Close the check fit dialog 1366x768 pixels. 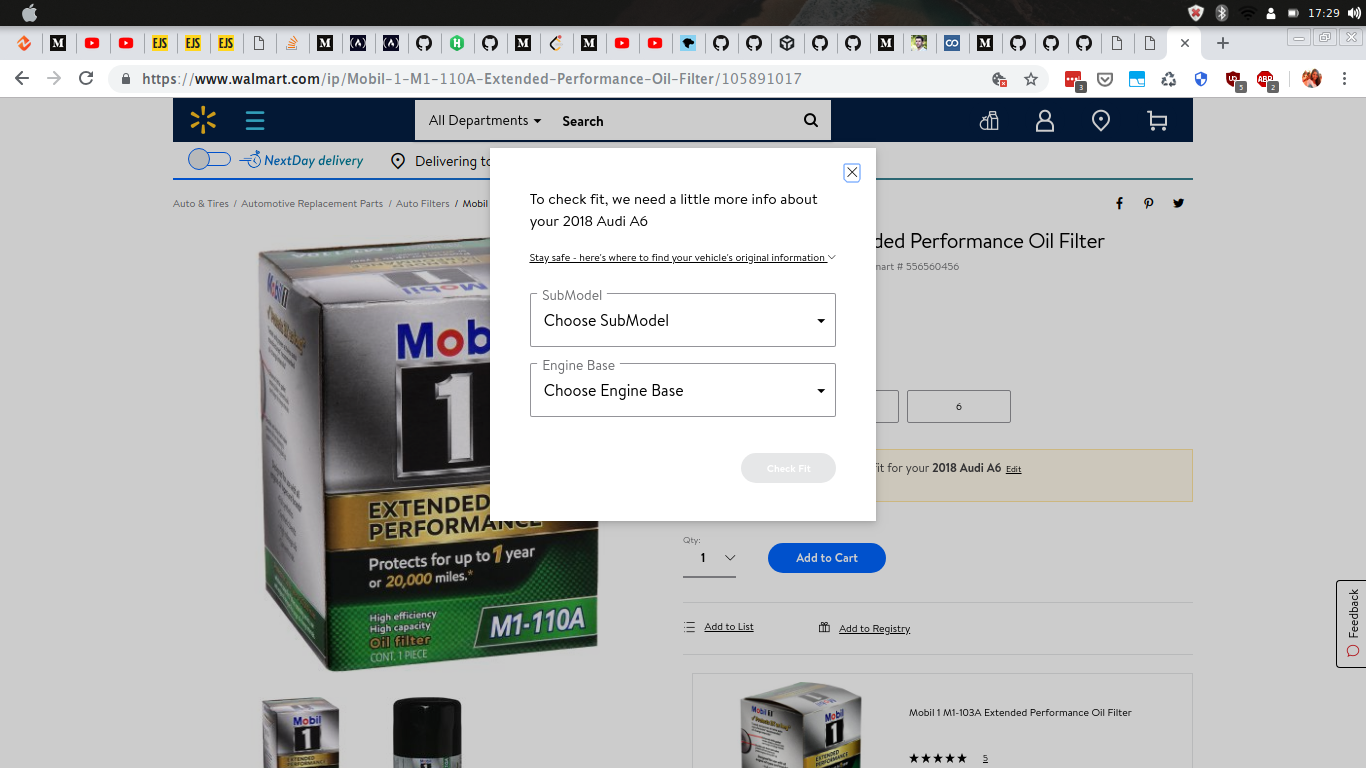[852, 172]
